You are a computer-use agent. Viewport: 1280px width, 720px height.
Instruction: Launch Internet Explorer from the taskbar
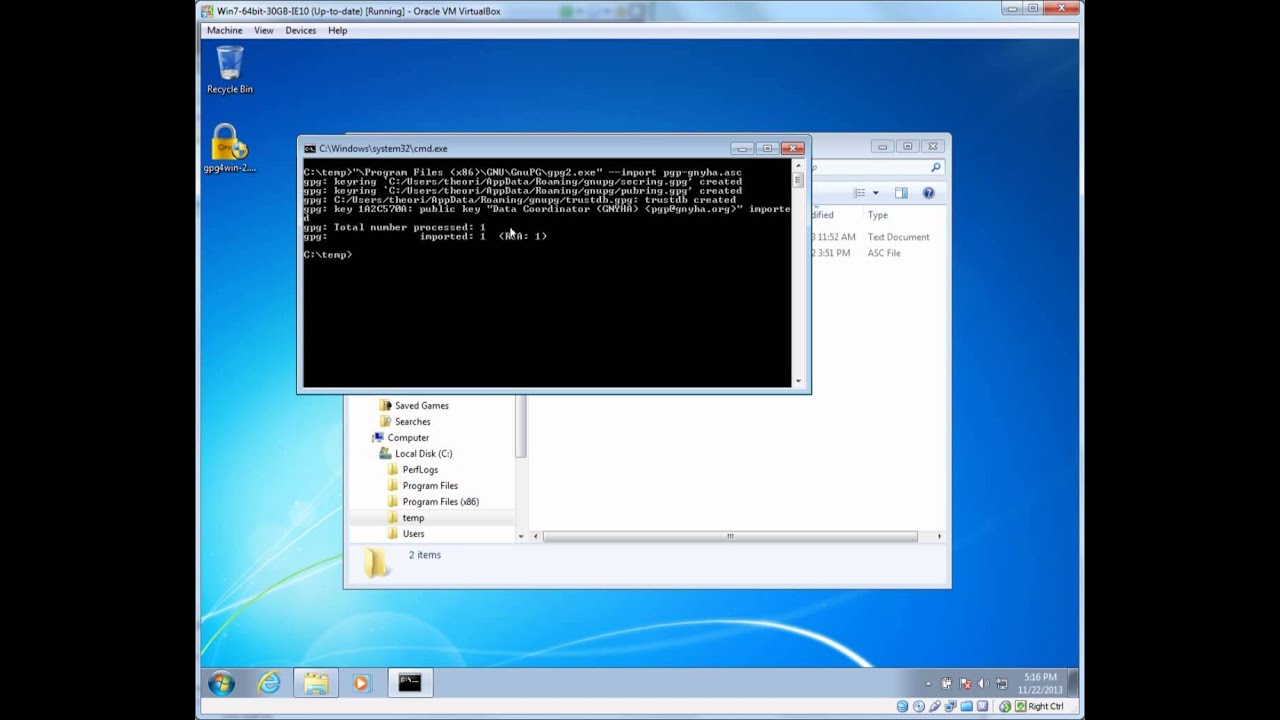(x=269, y=683)
